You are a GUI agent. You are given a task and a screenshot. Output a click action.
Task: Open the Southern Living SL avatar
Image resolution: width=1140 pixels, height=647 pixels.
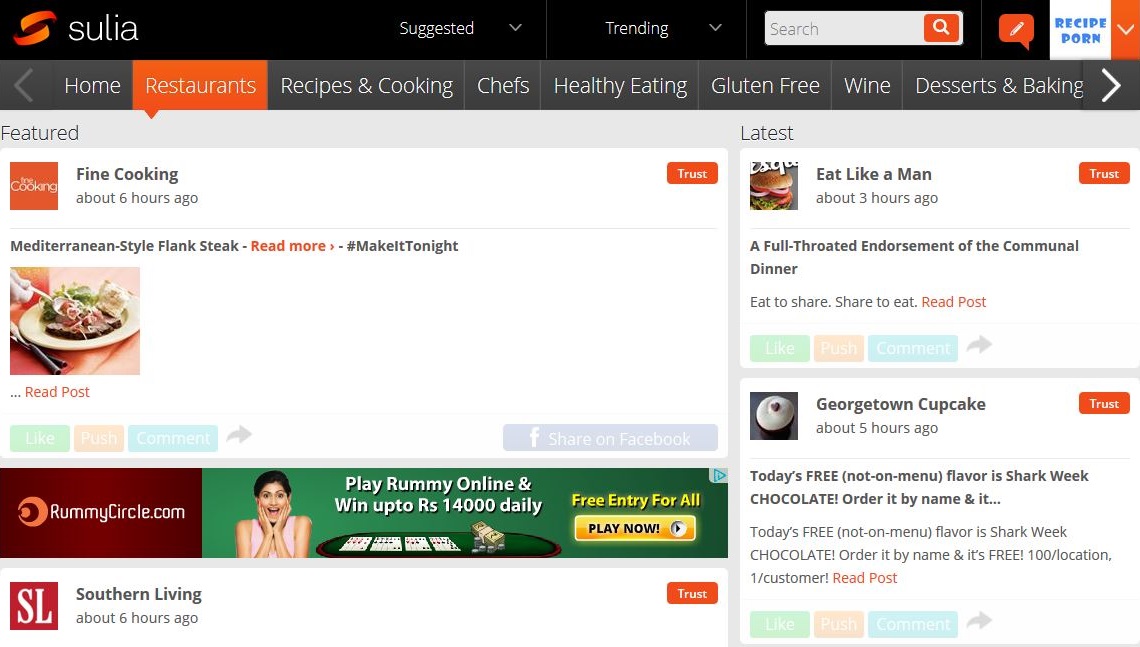(34, 606)
